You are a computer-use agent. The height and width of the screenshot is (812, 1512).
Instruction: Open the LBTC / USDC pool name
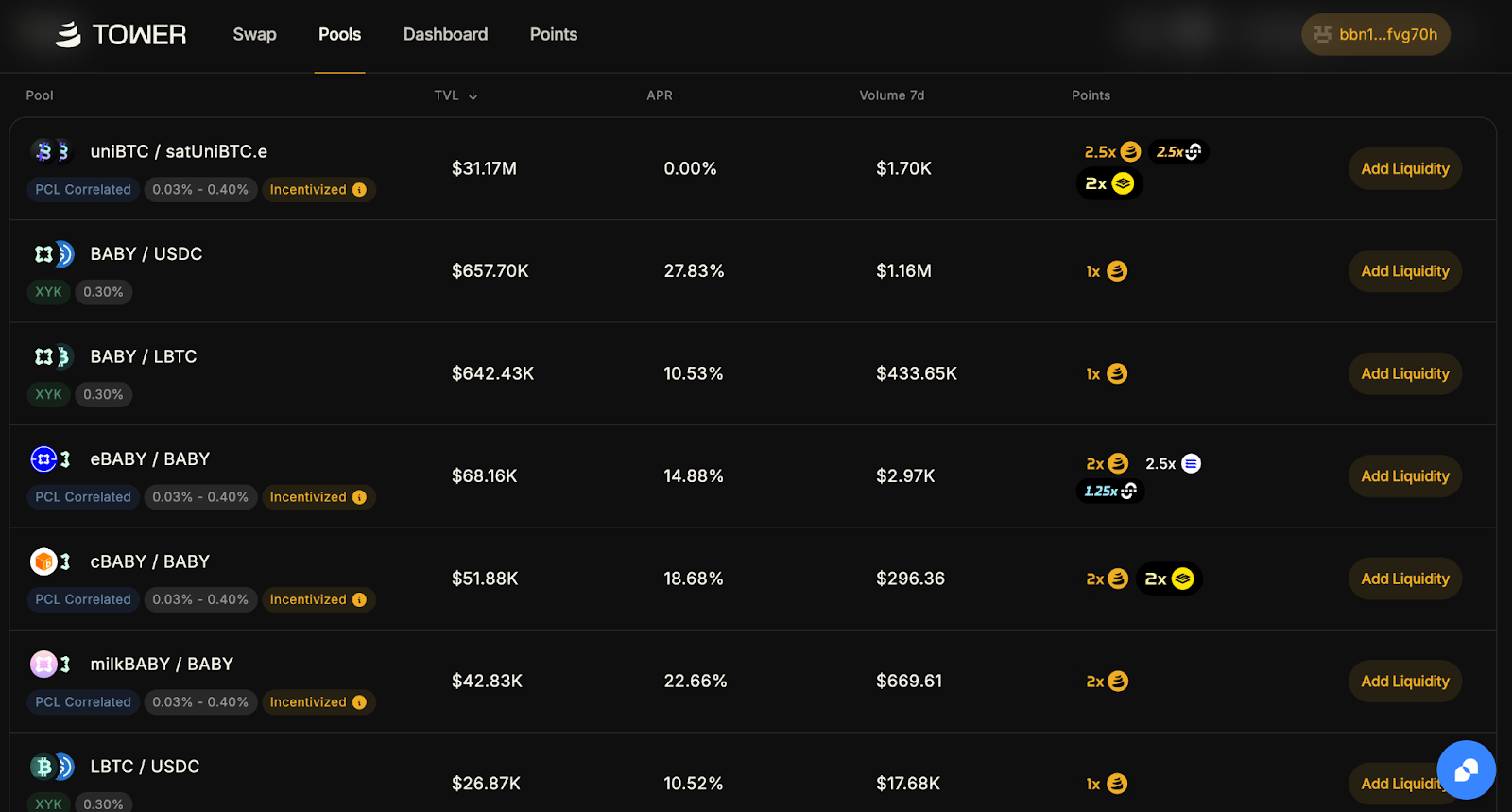(145, 767)
